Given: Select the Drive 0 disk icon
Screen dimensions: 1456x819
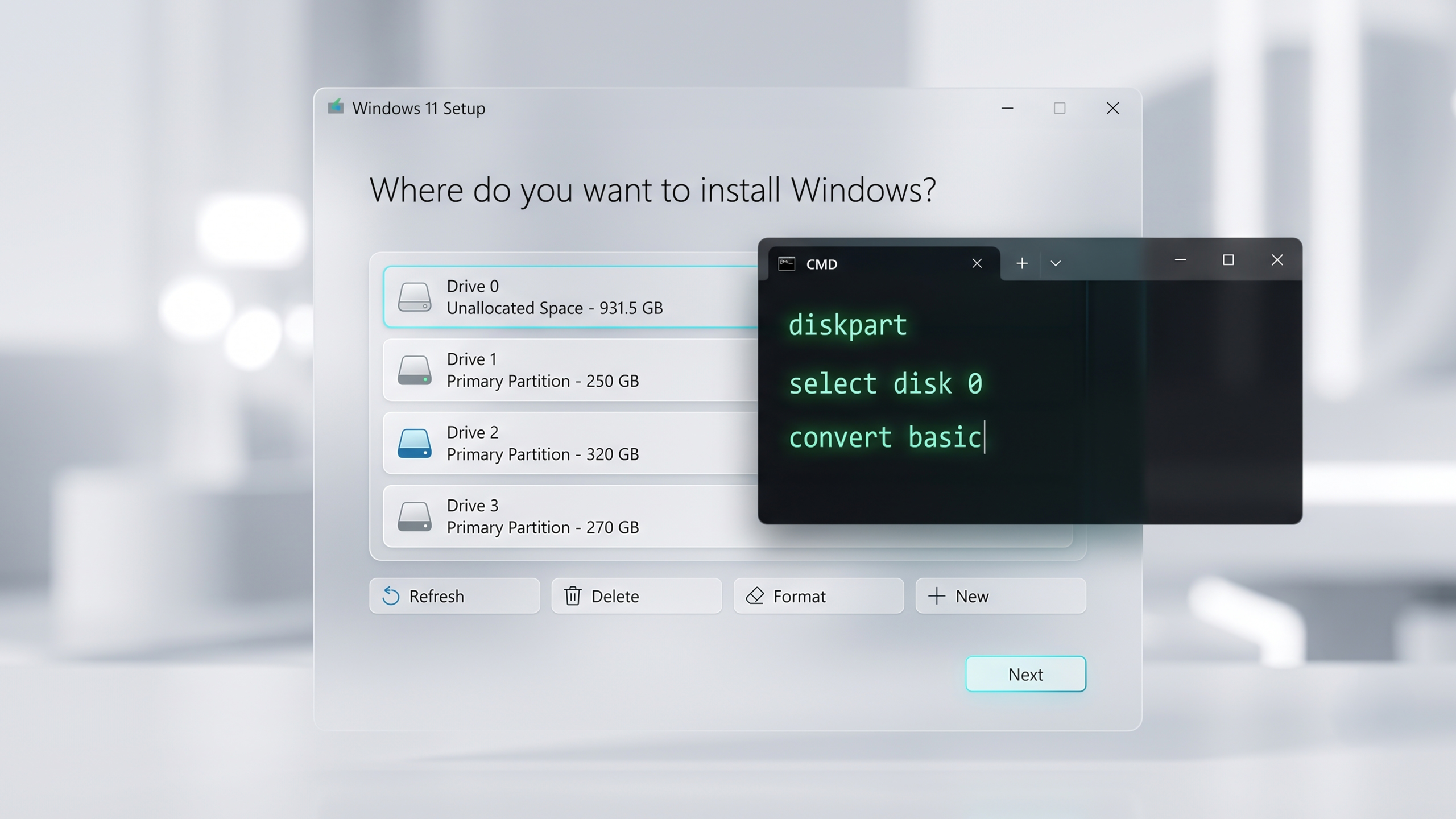Looking at the screenshot, I should 414,297.
